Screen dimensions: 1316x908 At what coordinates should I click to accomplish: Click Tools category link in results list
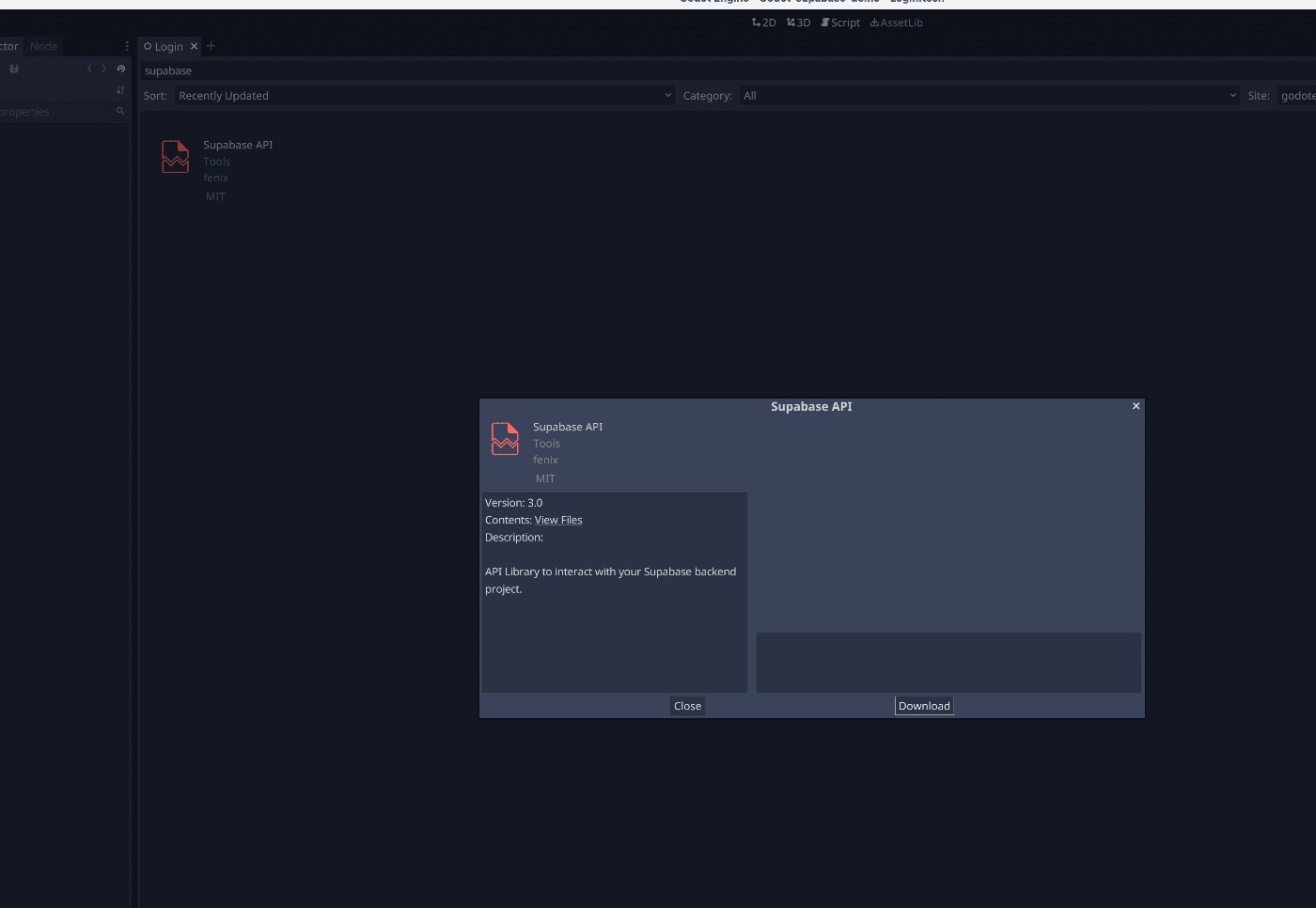click(216, 162)
